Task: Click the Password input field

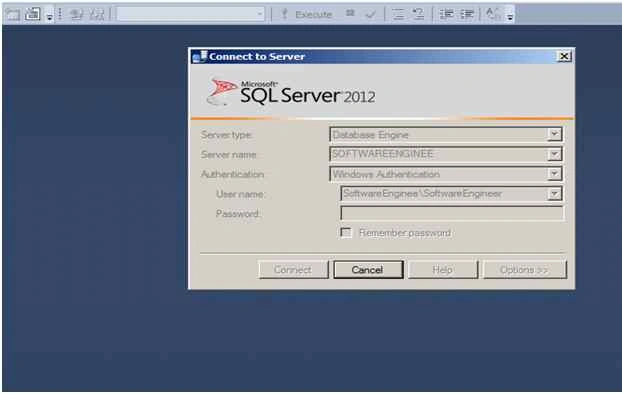Action: point(452,213)
